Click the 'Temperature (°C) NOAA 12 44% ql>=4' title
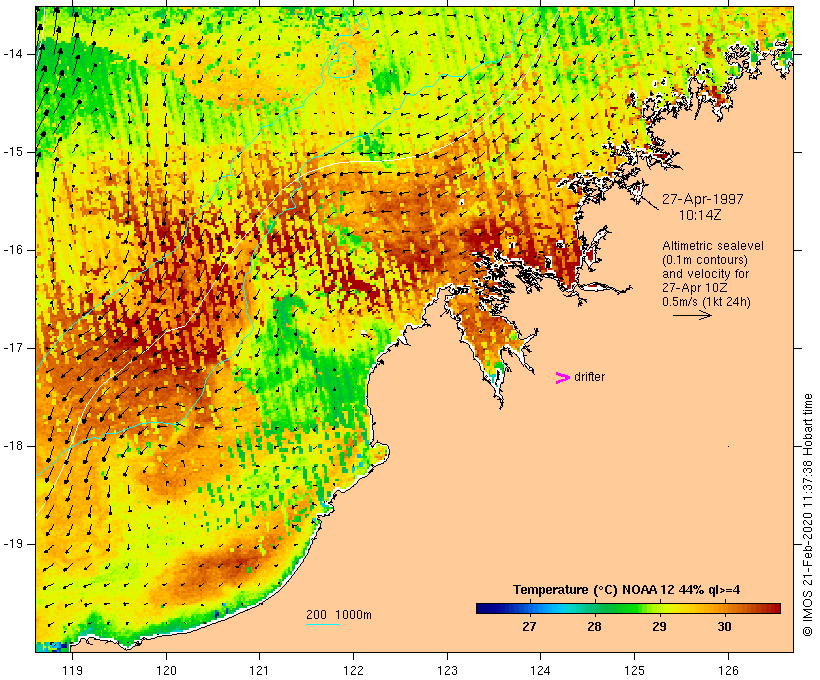820x680 pixels. click(627, 590)
